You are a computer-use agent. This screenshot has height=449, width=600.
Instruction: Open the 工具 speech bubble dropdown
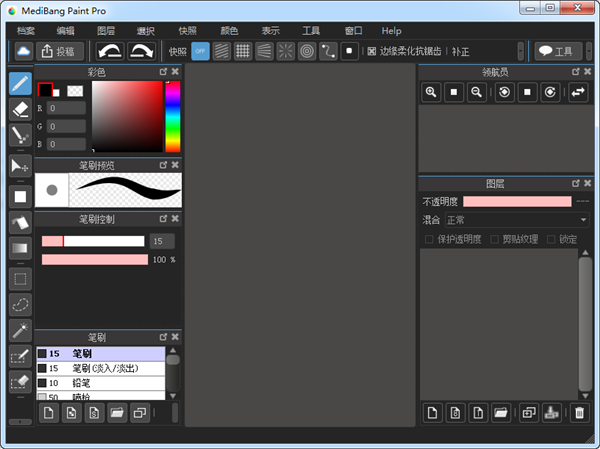pyautogui.click(x=557, y=51)
